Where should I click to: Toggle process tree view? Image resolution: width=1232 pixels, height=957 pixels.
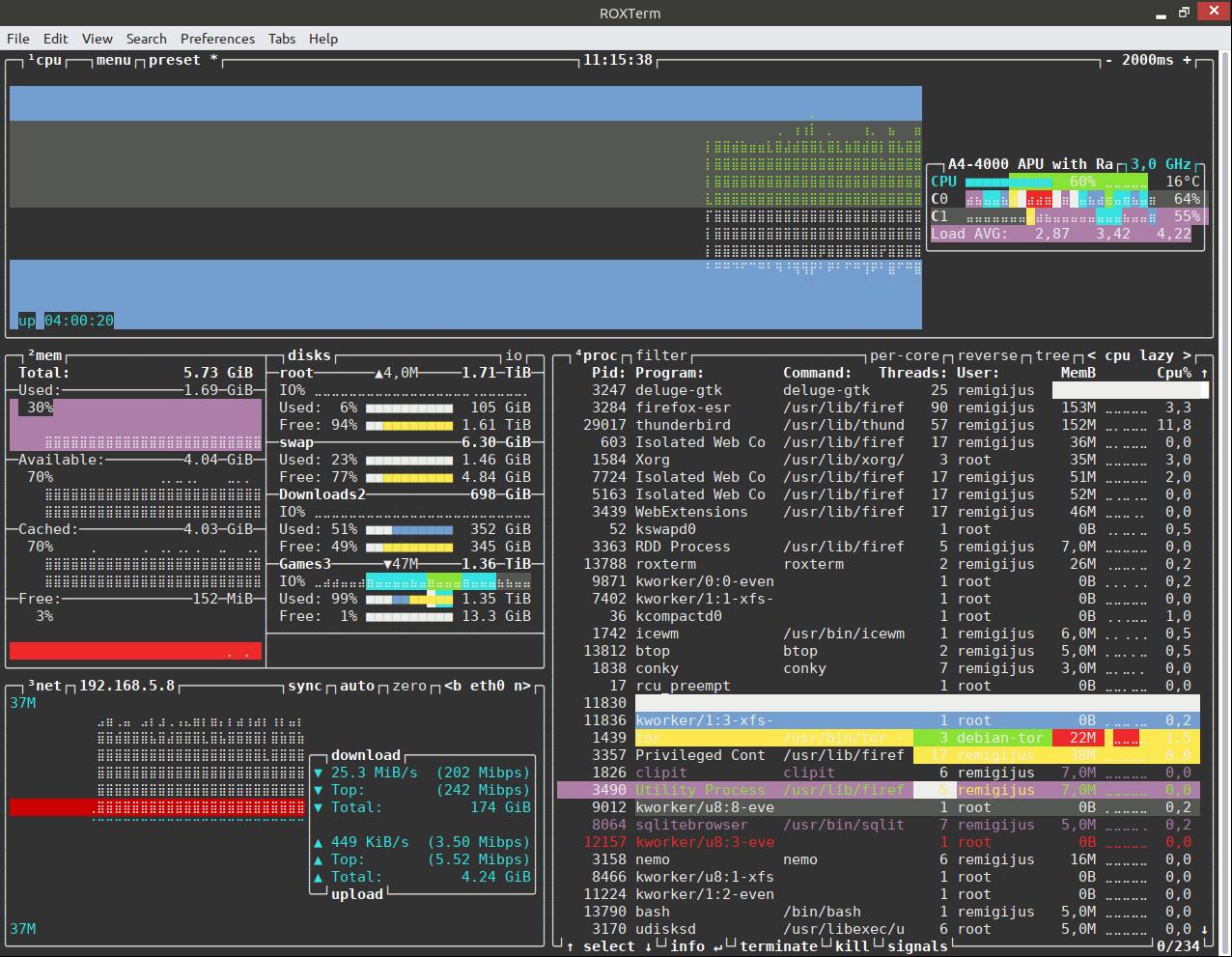point(1052,355)
